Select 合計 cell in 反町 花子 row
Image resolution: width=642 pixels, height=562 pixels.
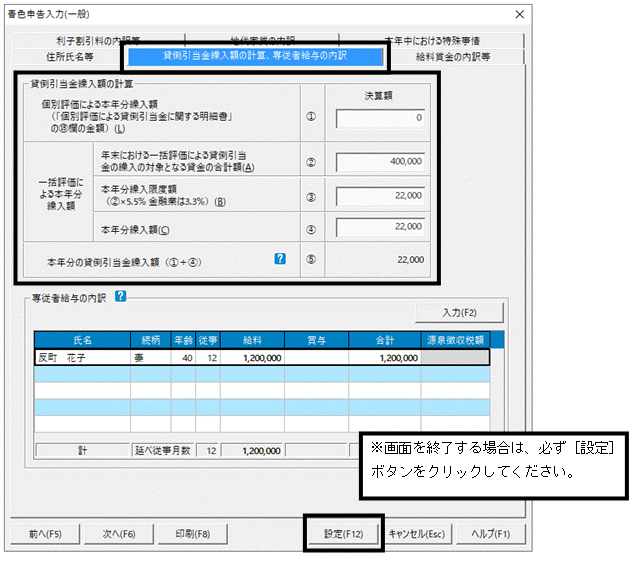385,358
